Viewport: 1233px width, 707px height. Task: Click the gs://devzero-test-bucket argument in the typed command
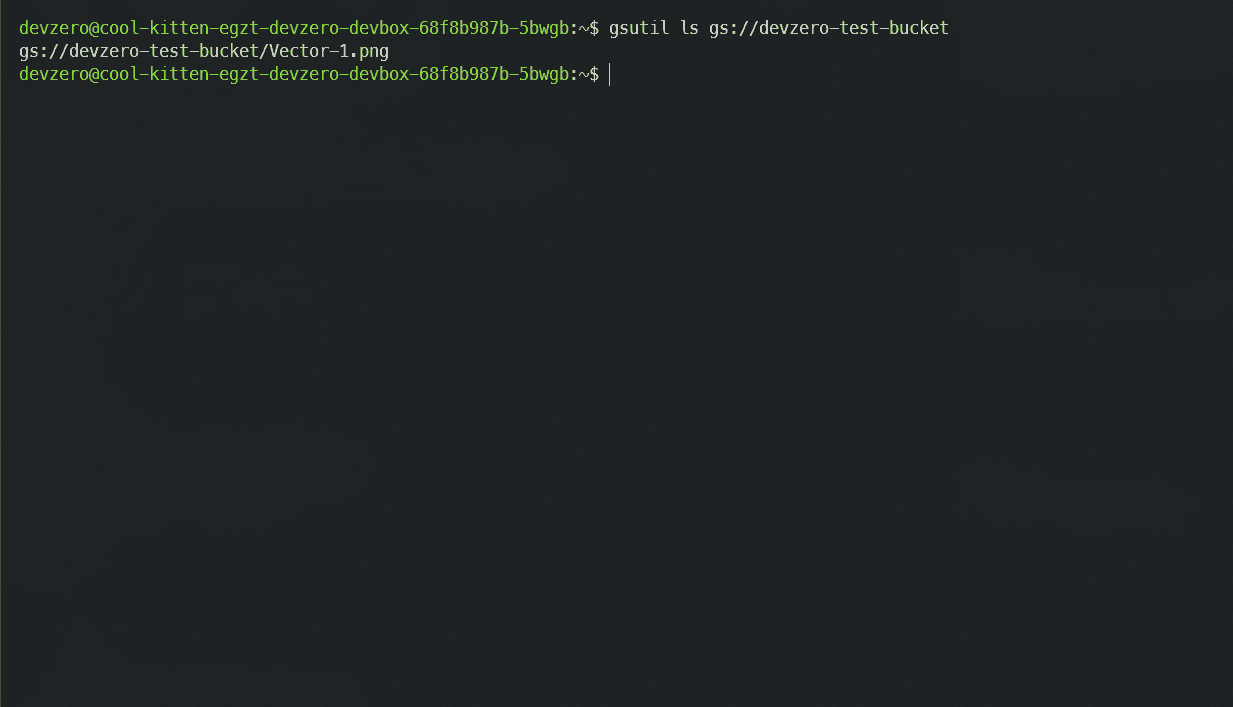(829, 28)
